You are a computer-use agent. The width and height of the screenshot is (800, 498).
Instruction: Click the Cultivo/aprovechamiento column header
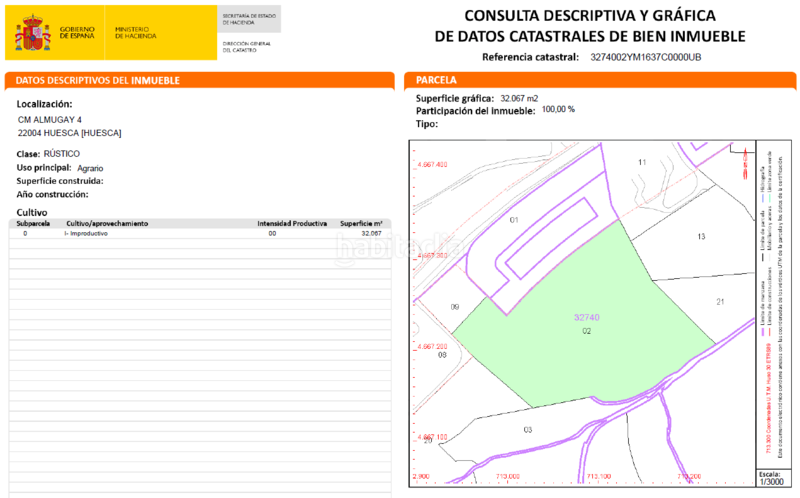(107, 224)
